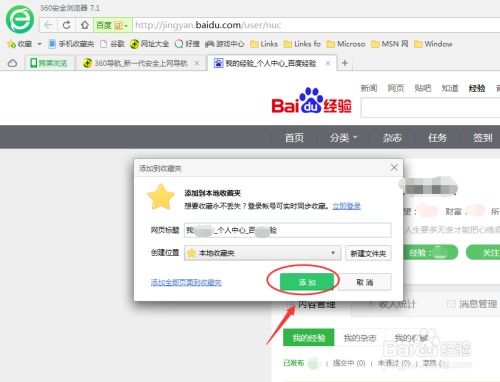Image resolution: width=500 pixels, height=382 pixels.
Task: Open the Window bookmark folder
Action: point(433,44)
